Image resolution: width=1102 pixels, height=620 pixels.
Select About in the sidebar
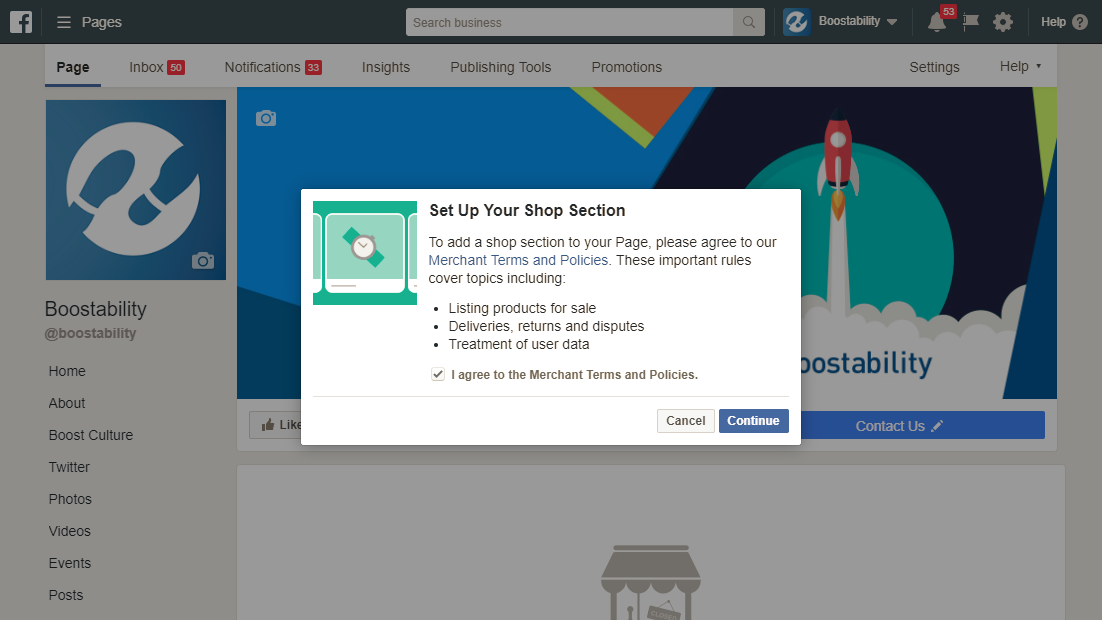pyautogui.click(x=67, y=403)
